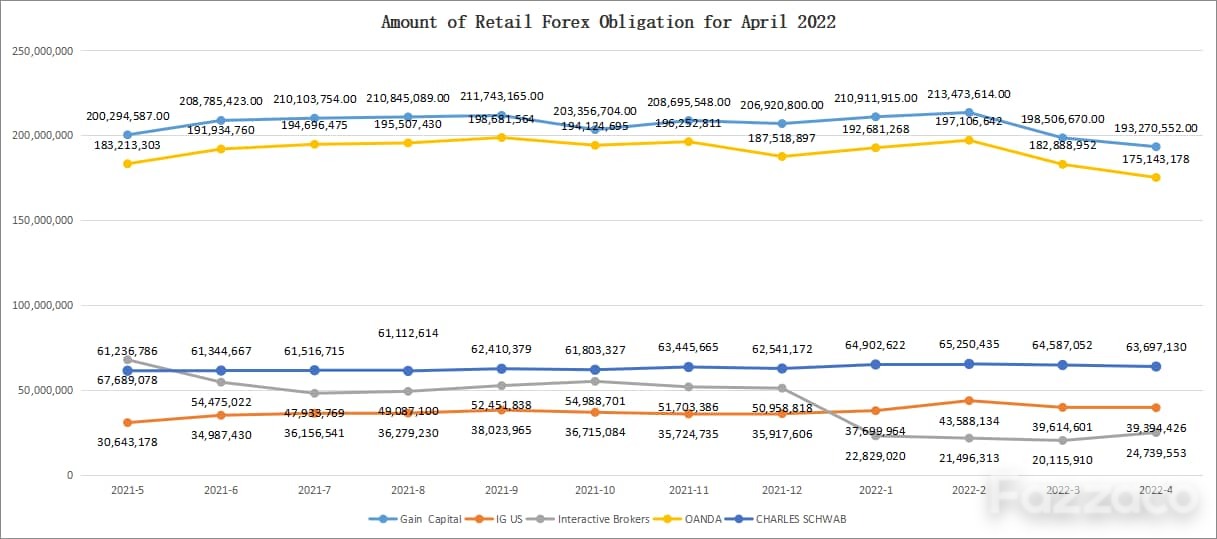Click the 2022-2 x-axis label
Viewport: 1217px width, 539px height.
pos(969,491)
